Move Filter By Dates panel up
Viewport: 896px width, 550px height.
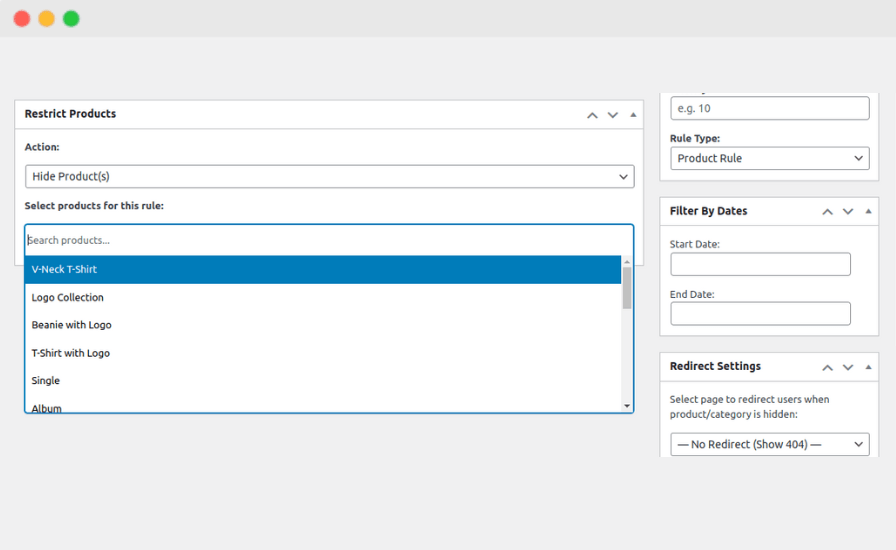[827, 212]
